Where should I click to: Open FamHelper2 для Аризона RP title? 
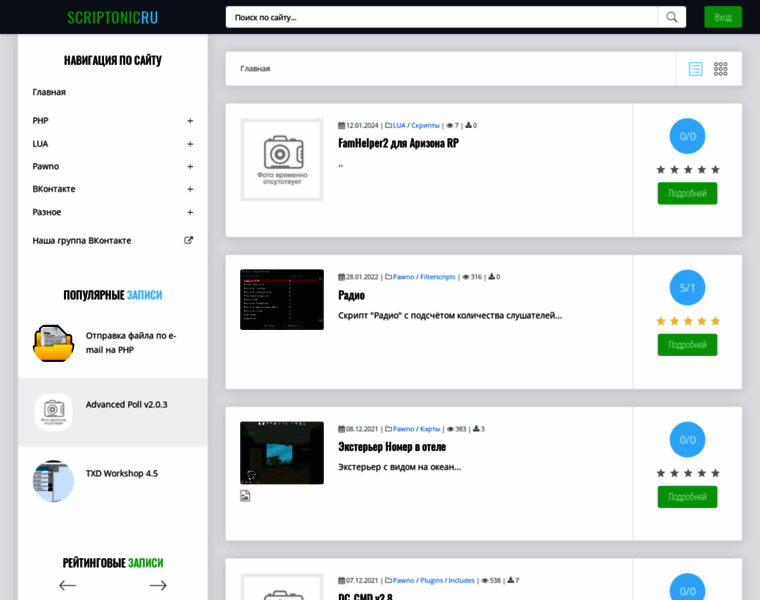coord(398,143)
